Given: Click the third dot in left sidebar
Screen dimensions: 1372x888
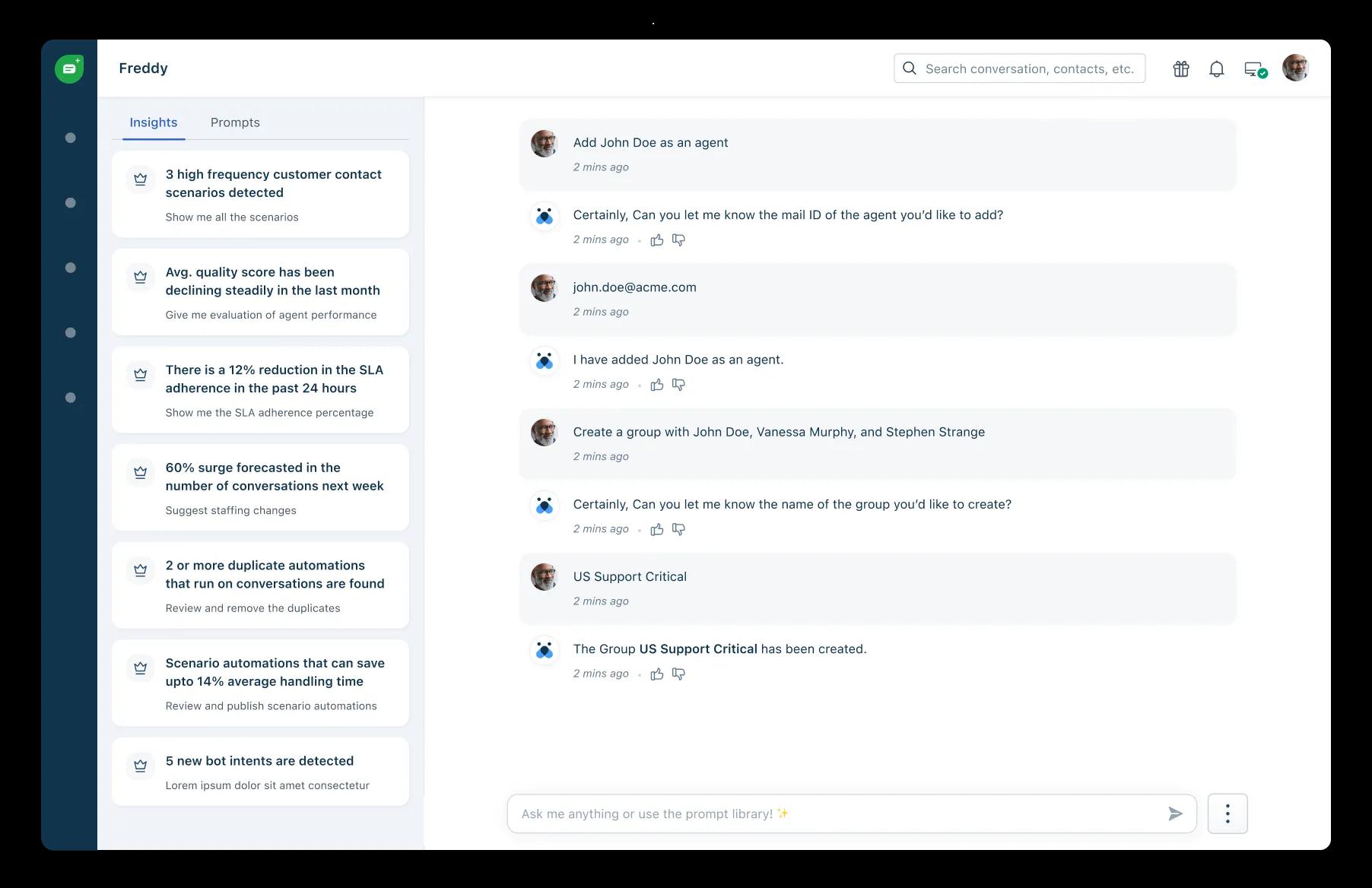Looking at the screenshot, I should 71,268.
